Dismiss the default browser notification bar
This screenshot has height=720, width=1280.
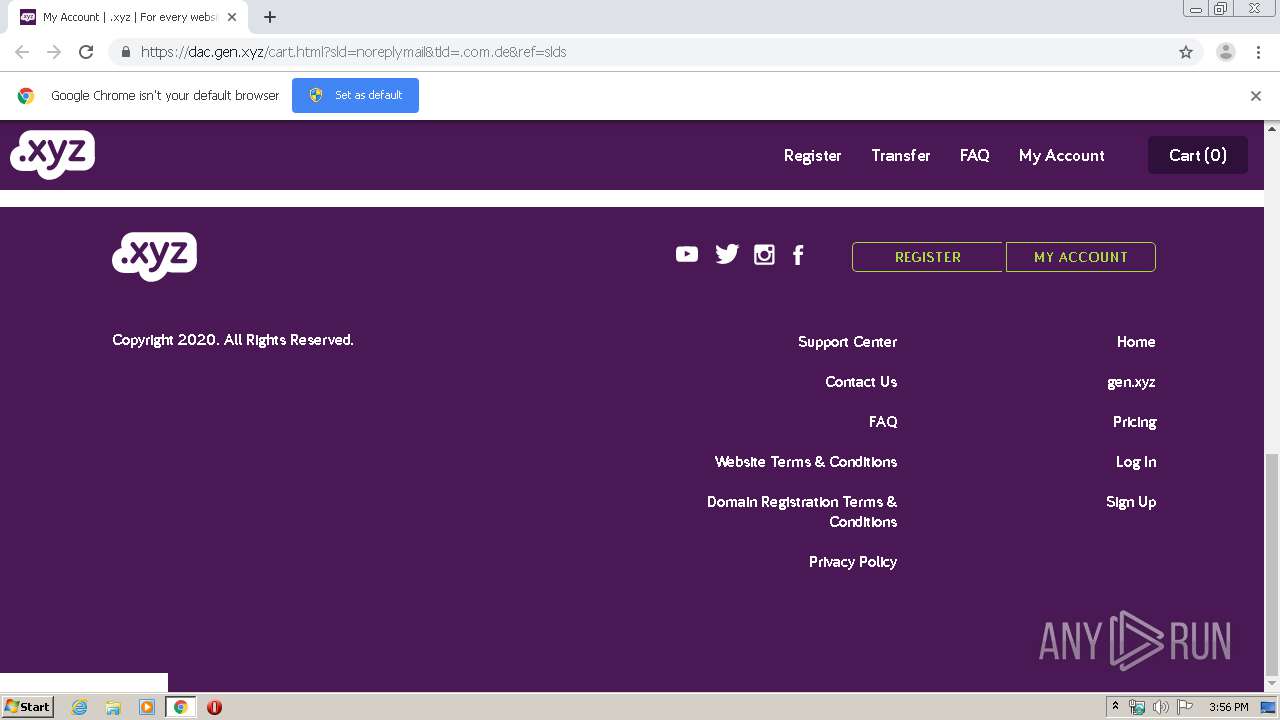click(x=1256, y=96)
